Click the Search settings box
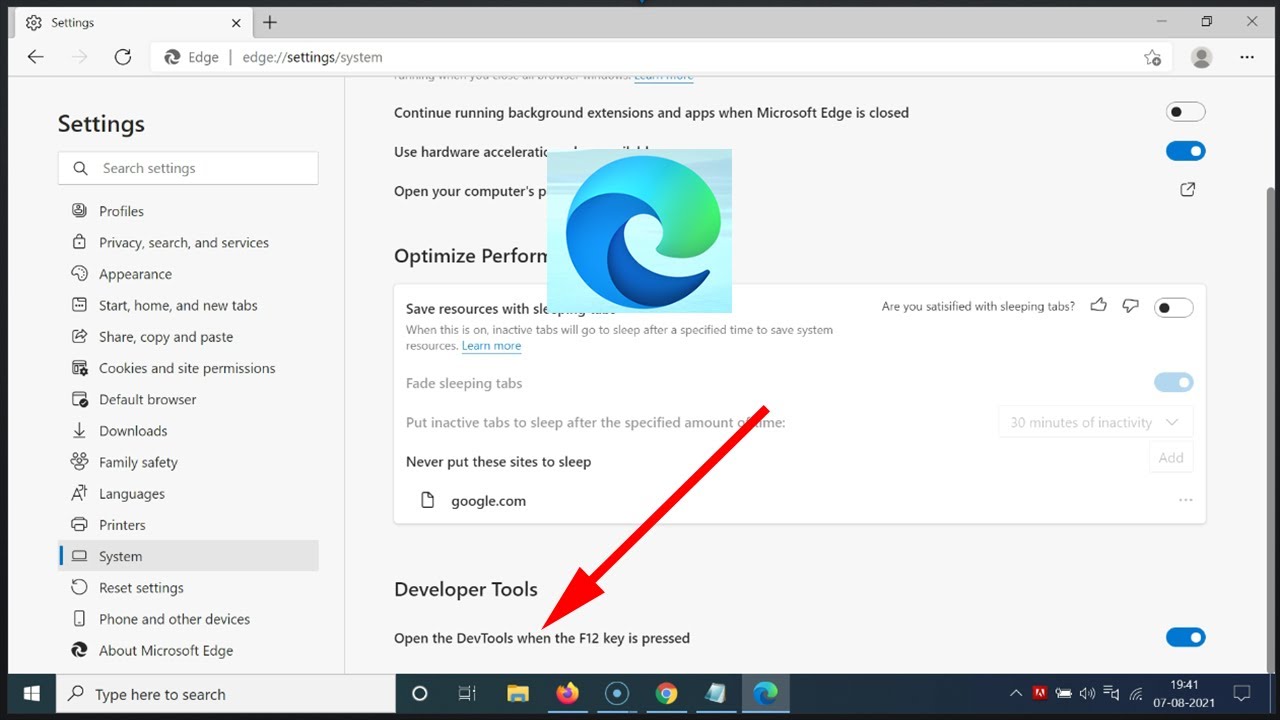The image size is (1280, 720). 188,168
